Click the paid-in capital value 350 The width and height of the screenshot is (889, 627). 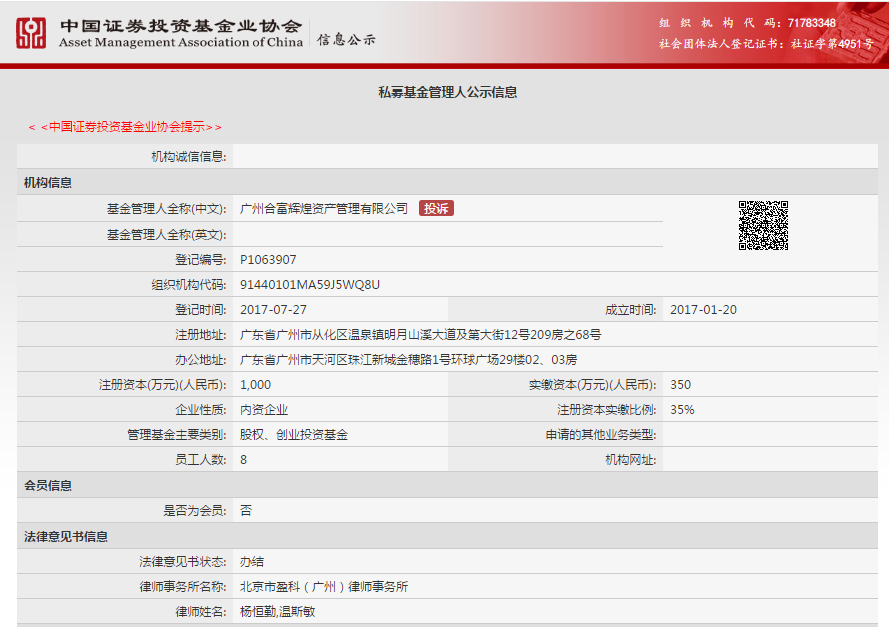point(680,384)
